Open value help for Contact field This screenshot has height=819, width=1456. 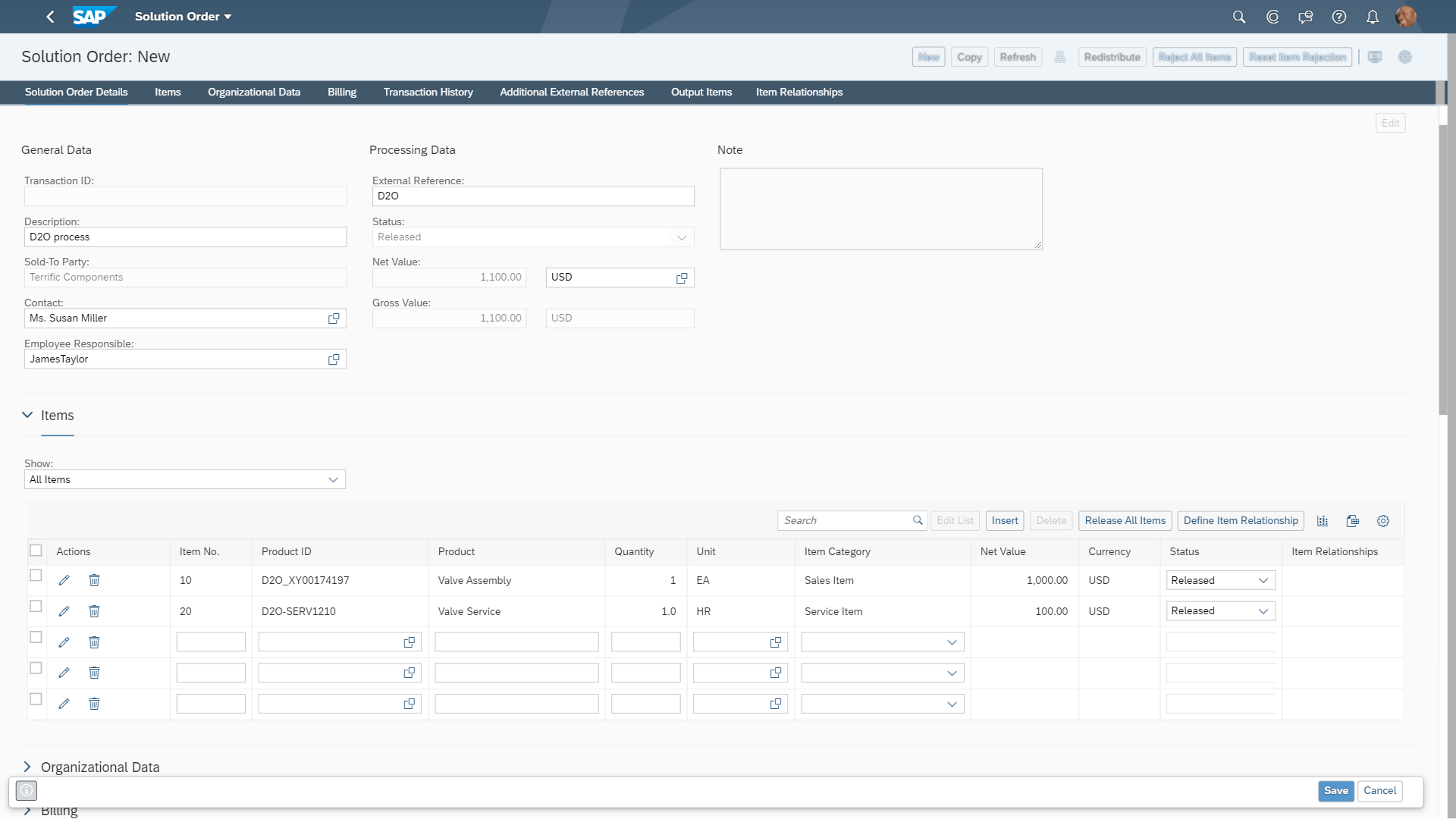pyautogui.click(x=334, y=318)
